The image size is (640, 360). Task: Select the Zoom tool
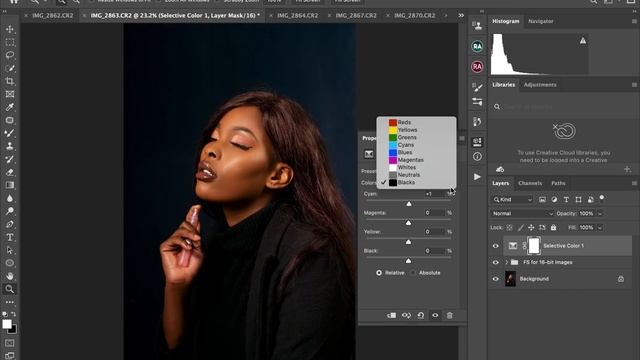coord(10,289)
